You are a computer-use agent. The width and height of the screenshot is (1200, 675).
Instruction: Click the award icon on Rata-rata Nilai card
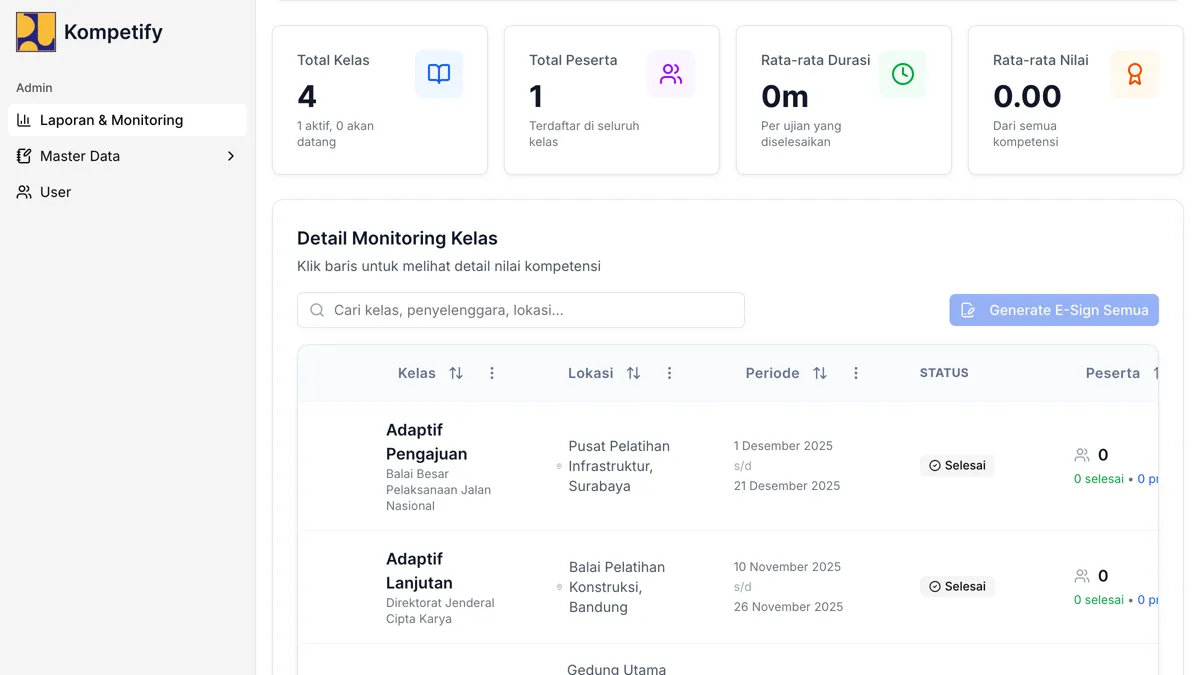1135,73
